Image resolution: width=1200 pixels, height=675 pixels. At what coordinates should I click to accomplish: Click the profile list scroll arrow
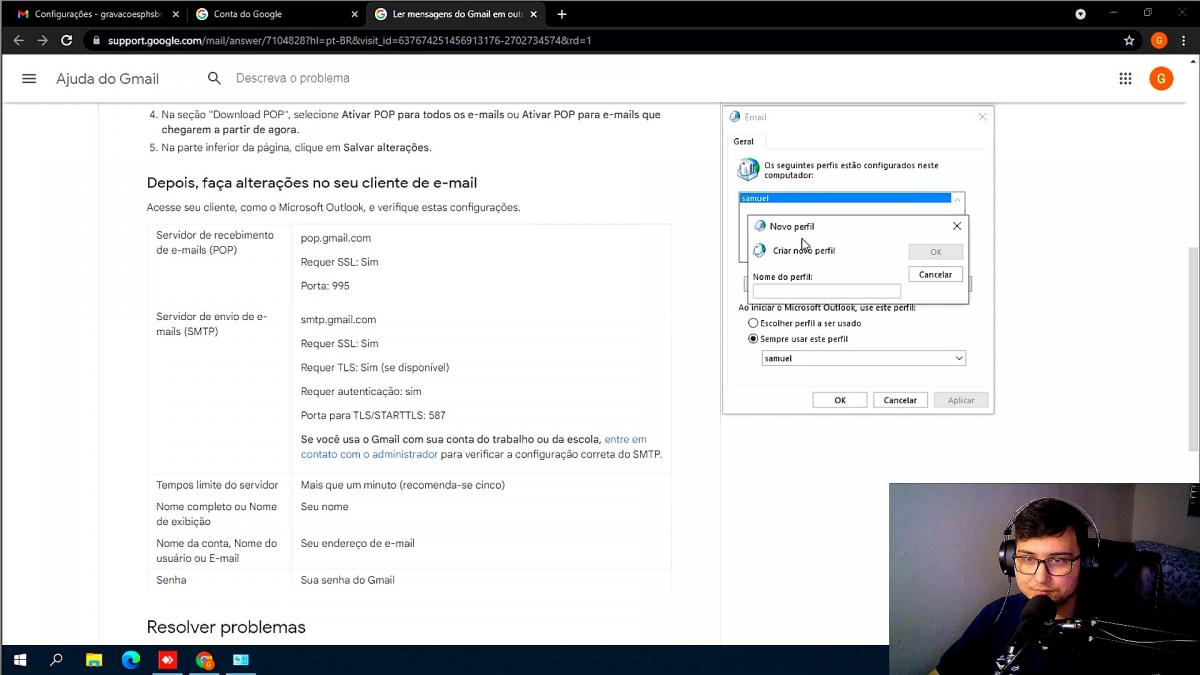[957, 199]
